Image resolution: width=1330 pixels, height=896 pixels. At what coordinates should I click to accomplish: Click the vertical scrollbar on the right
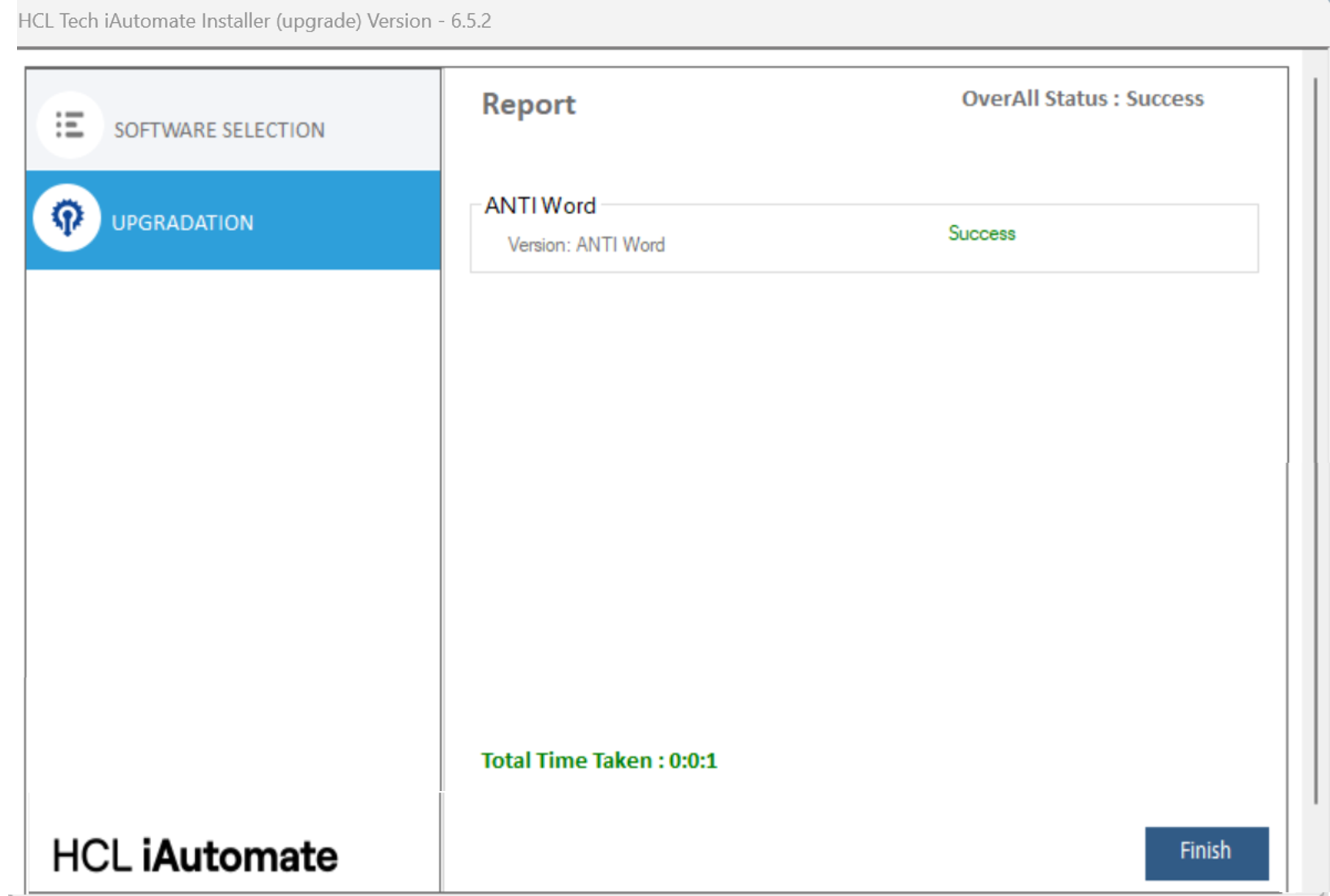(x=1316, y=440)
